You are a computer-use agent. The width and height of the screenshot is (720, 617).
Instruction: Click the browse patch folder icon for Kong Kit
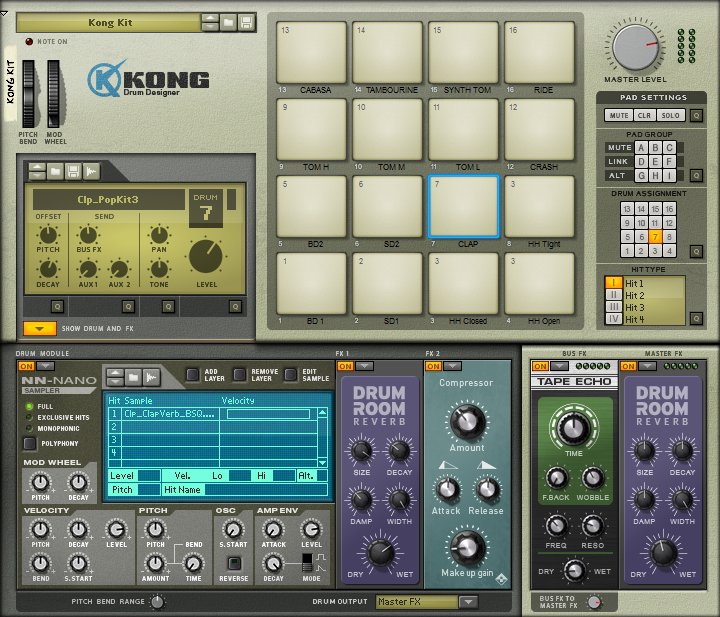[x=228, y=21]
